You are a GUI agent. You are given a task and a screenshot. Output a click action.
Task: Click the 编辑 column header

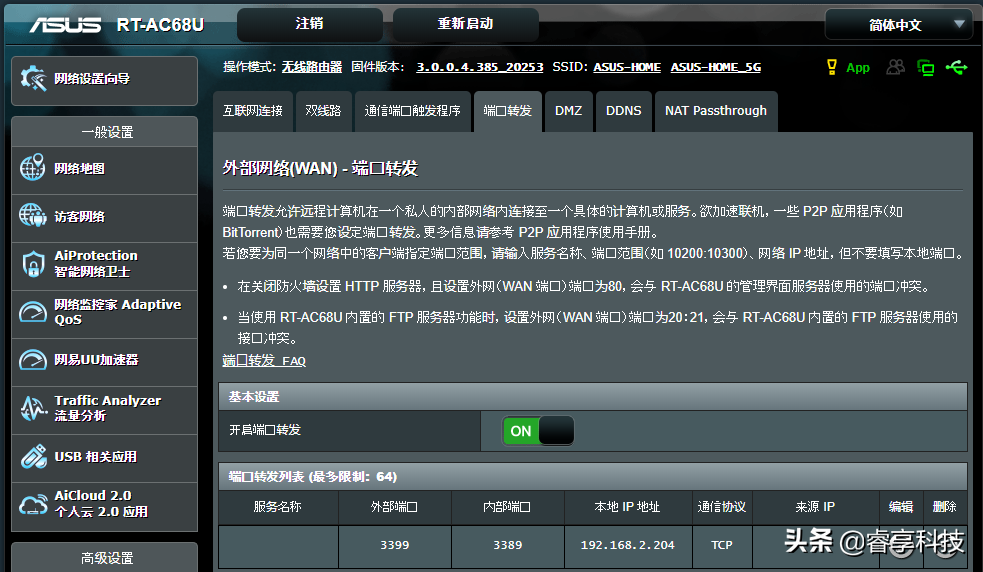click(901, 507)
